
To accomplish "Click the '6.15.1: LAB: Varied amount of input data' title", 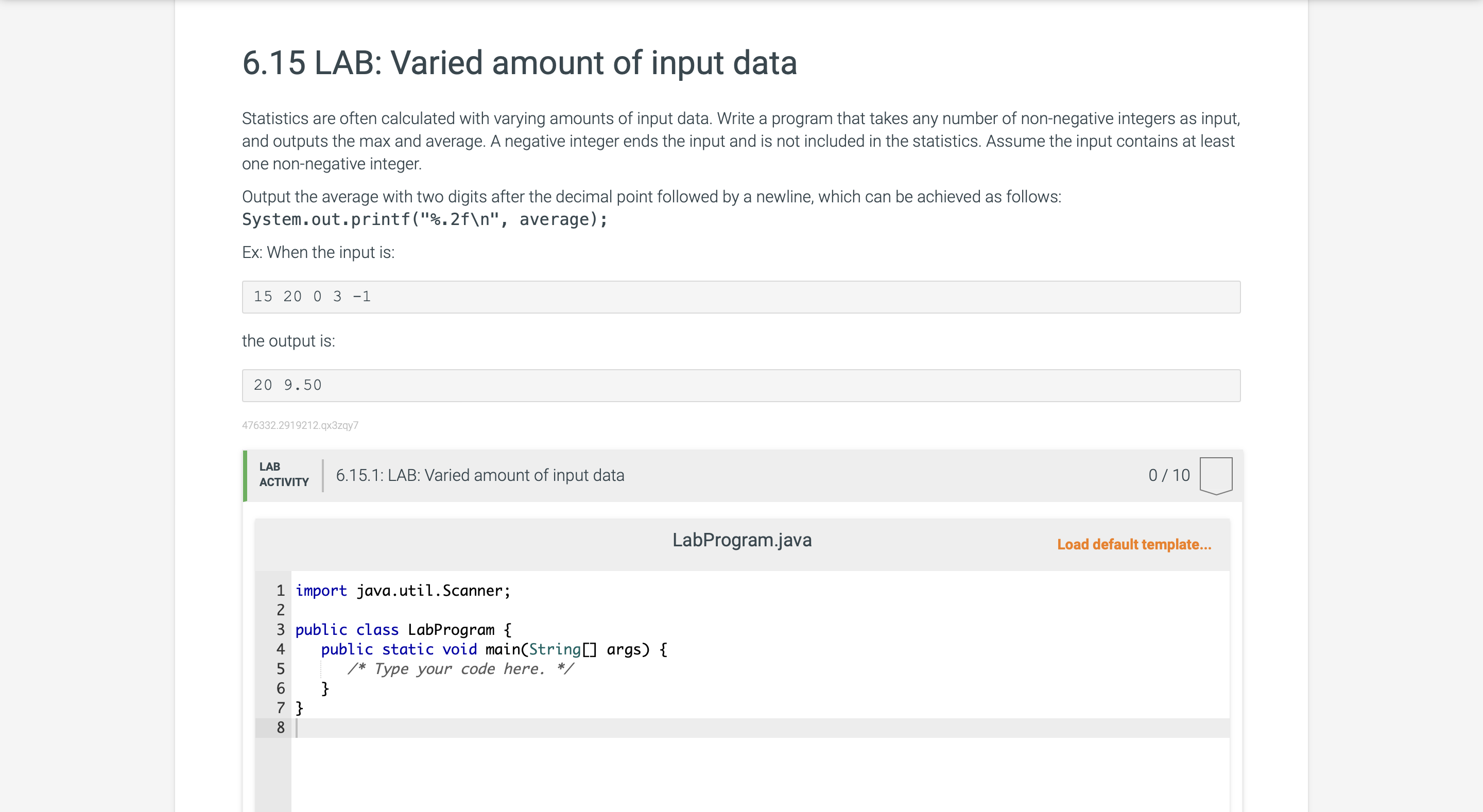I will [x=480, y=475].
